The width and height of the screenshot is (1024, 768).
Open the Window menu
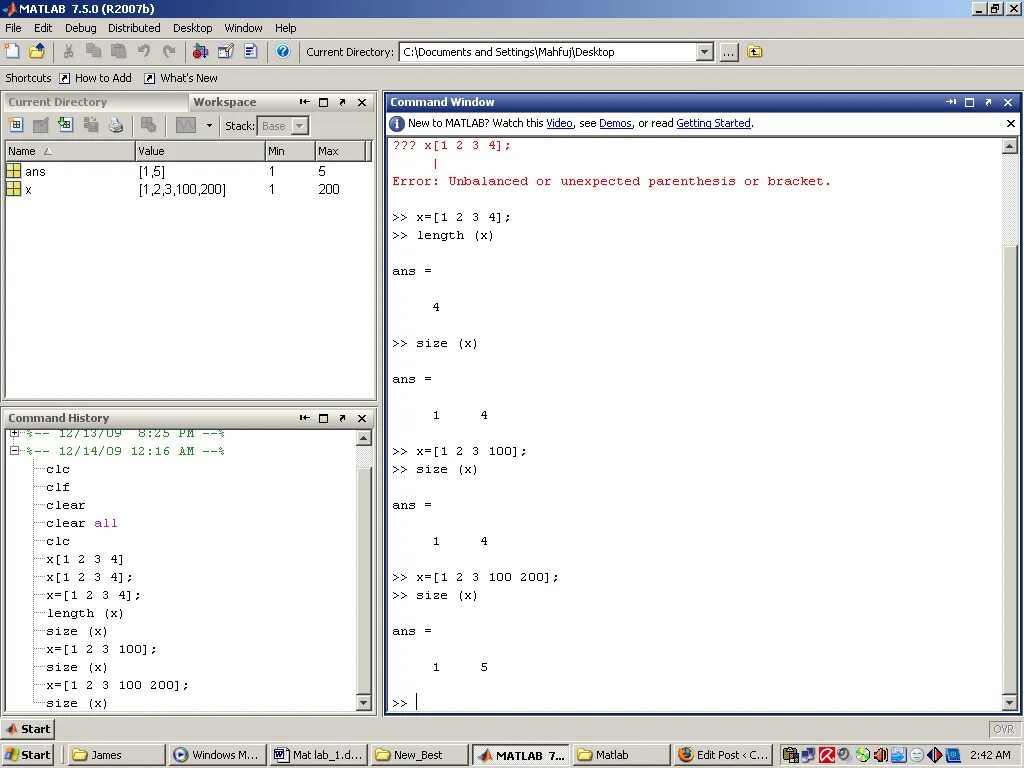coord(243,28)
